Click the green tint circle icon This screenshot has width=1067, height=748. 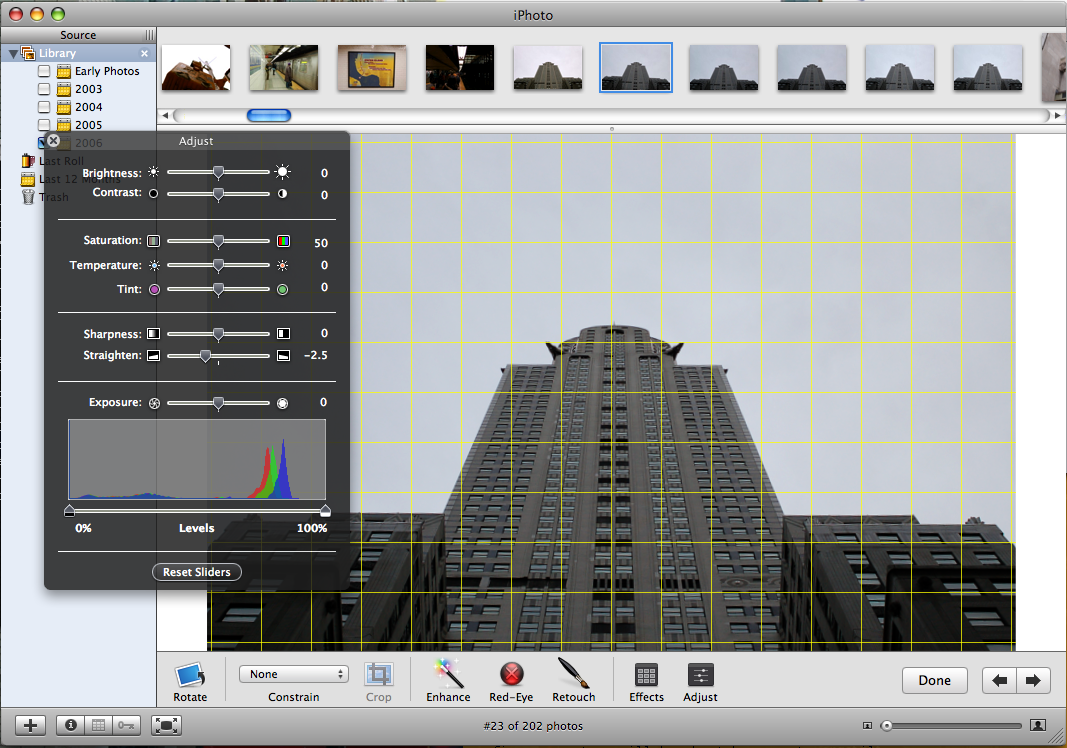(282, 289)
